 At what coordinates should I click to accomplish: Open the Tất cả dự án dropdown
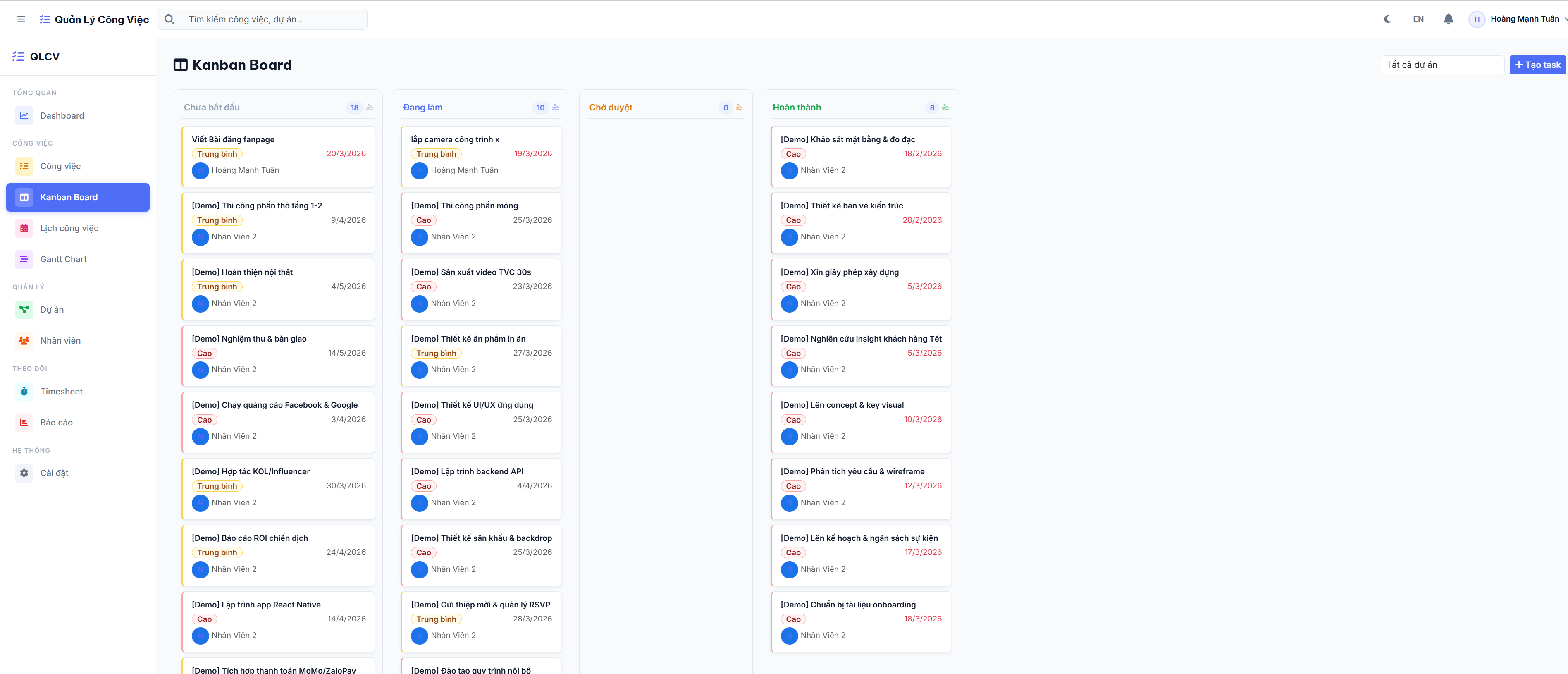(1442, 65)
